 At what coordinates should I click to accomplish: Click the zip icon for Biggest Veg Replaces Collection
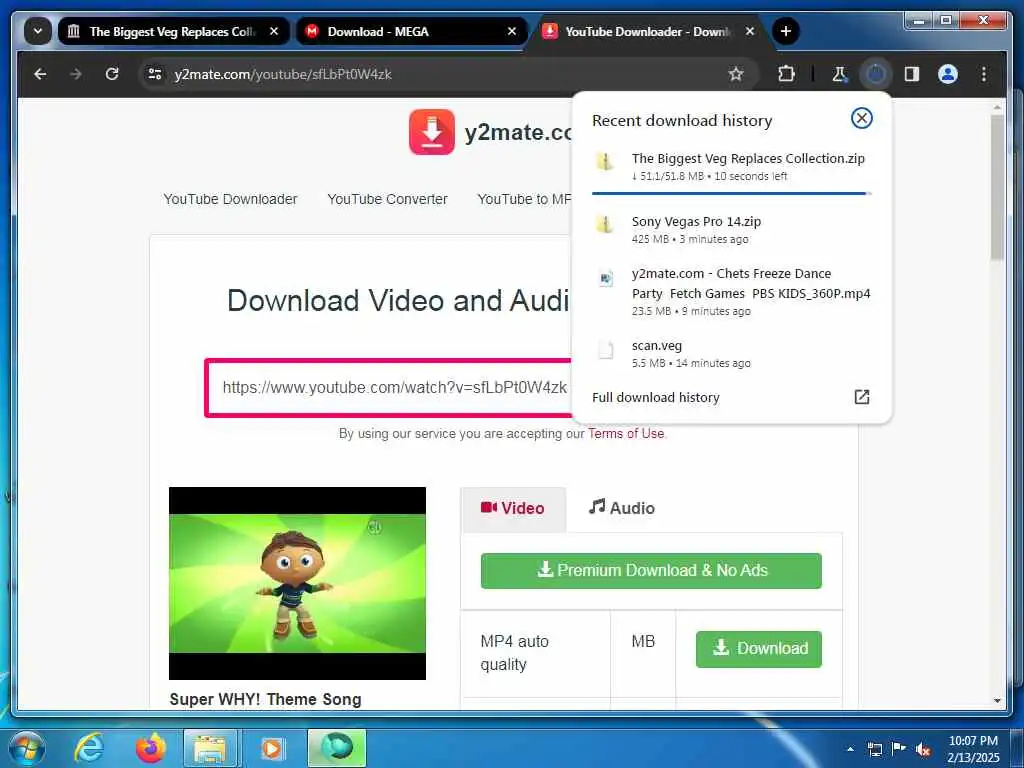pyautogui.click(x=605, y=161)
